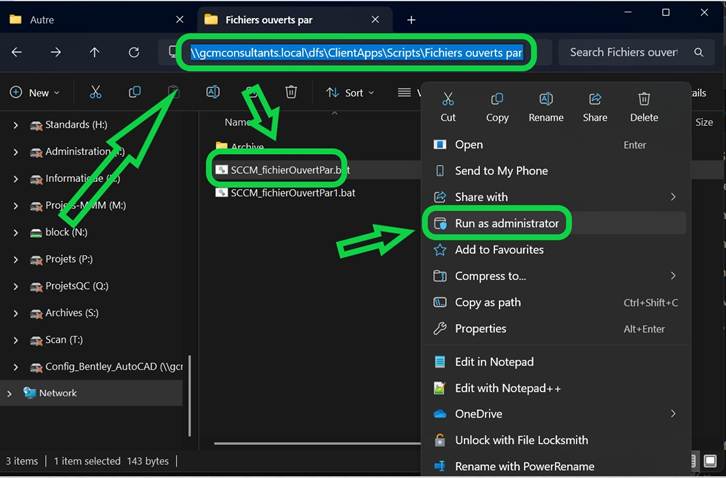Select Open in the context menu

click(x=556, y=145)
